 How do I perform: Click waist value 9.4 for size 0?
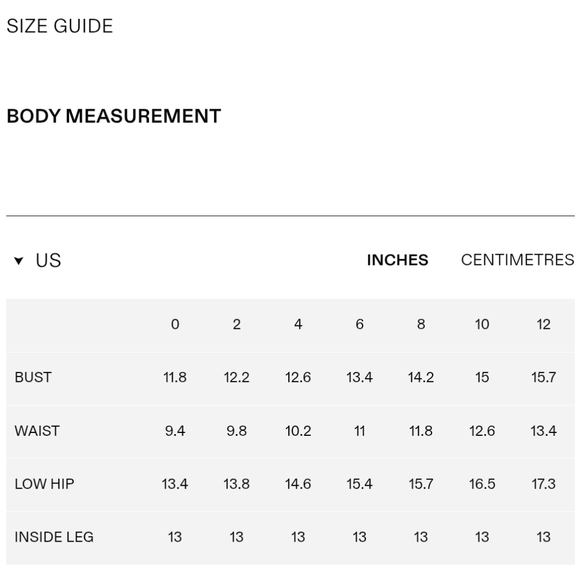coord(175,431)
